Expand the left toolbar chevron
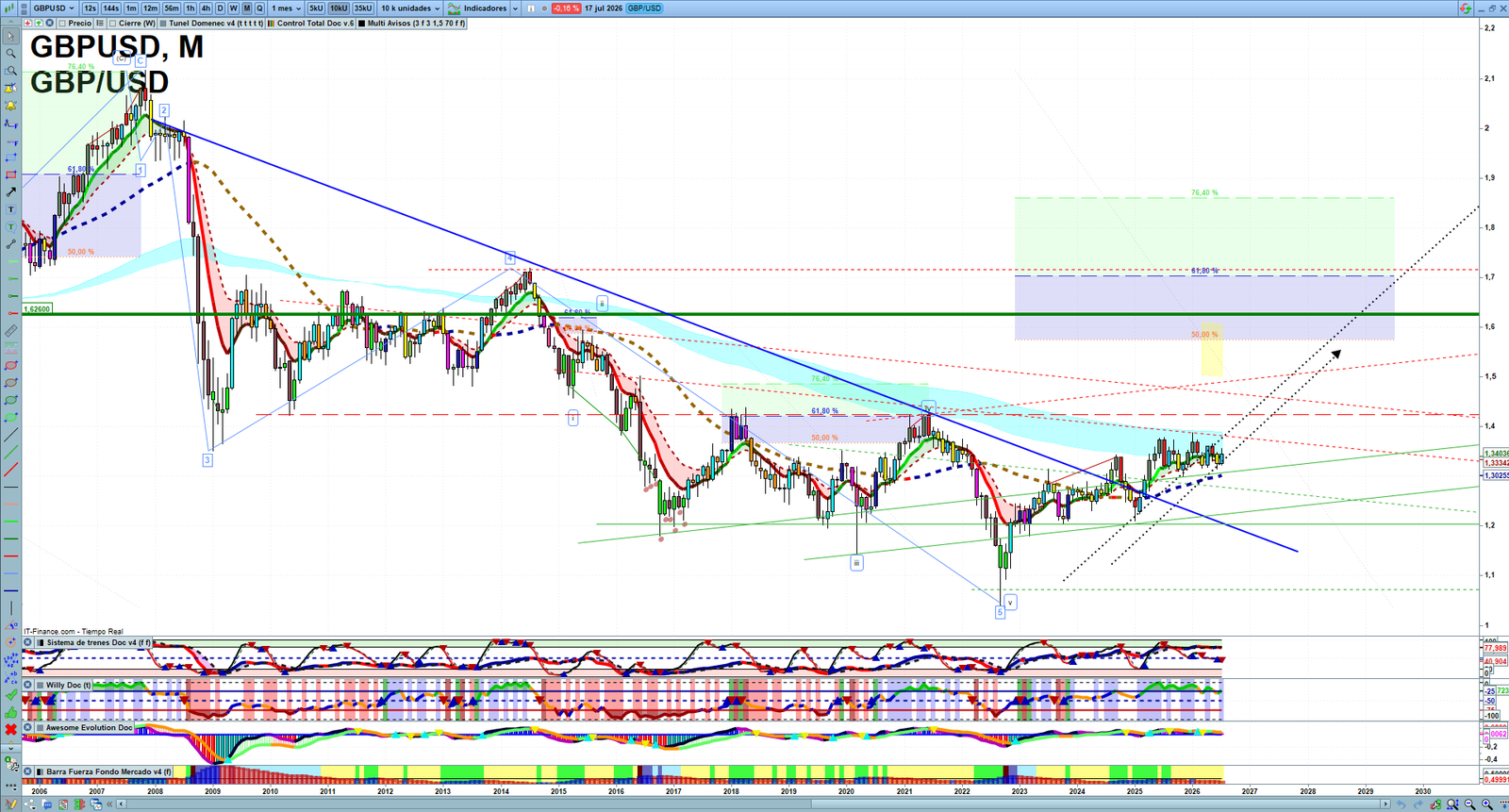 tap(11, 747)
